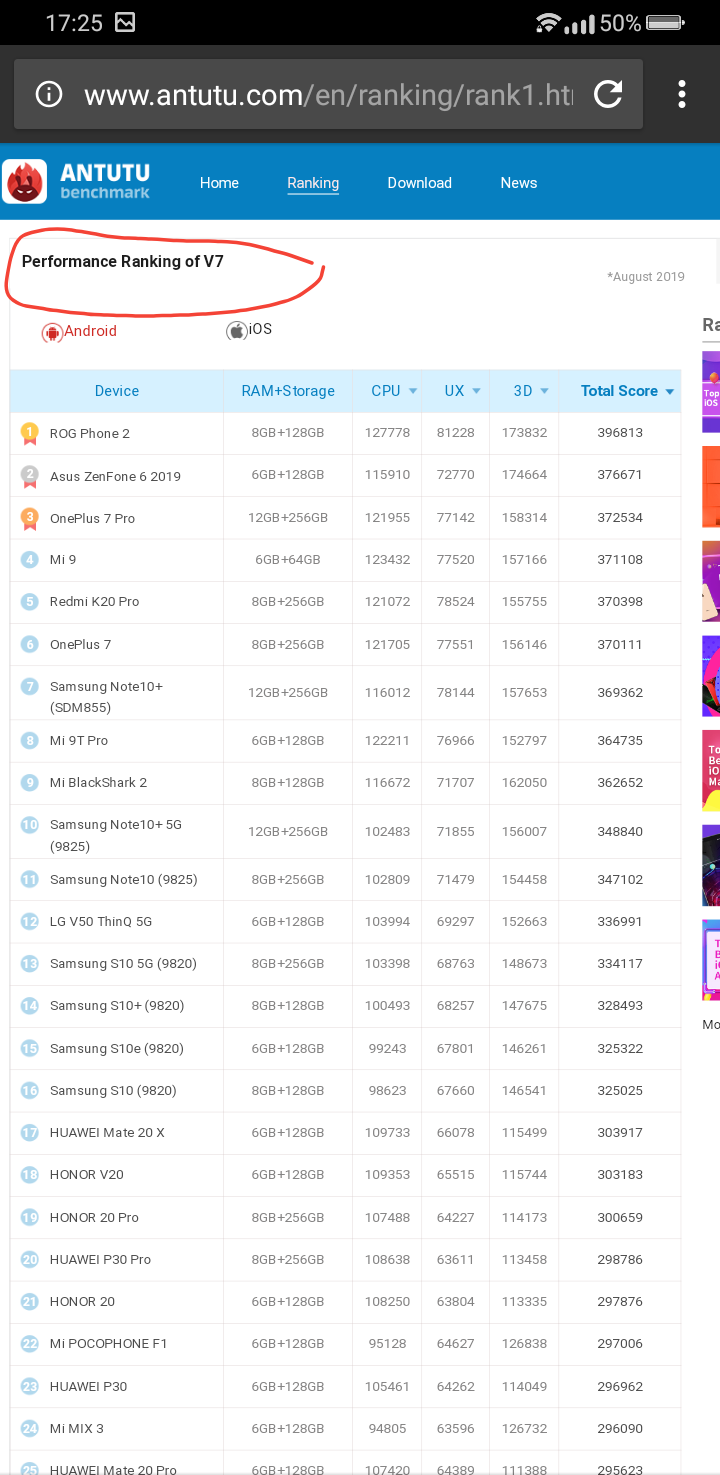The image size is (720, 1475).
Task: Switch to the Android ranking tab
Action: [79, 332]
